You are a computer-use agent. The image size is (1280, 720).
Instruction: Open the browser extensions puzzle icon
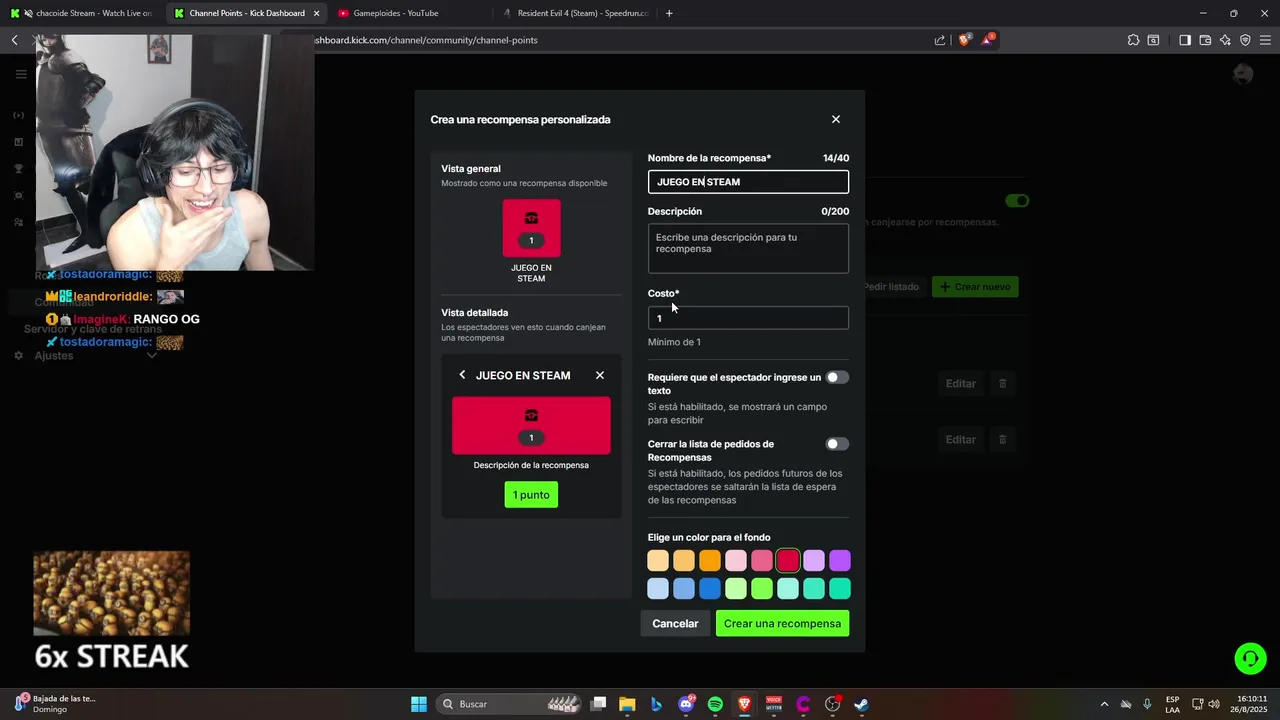(x=1133, y=40)
